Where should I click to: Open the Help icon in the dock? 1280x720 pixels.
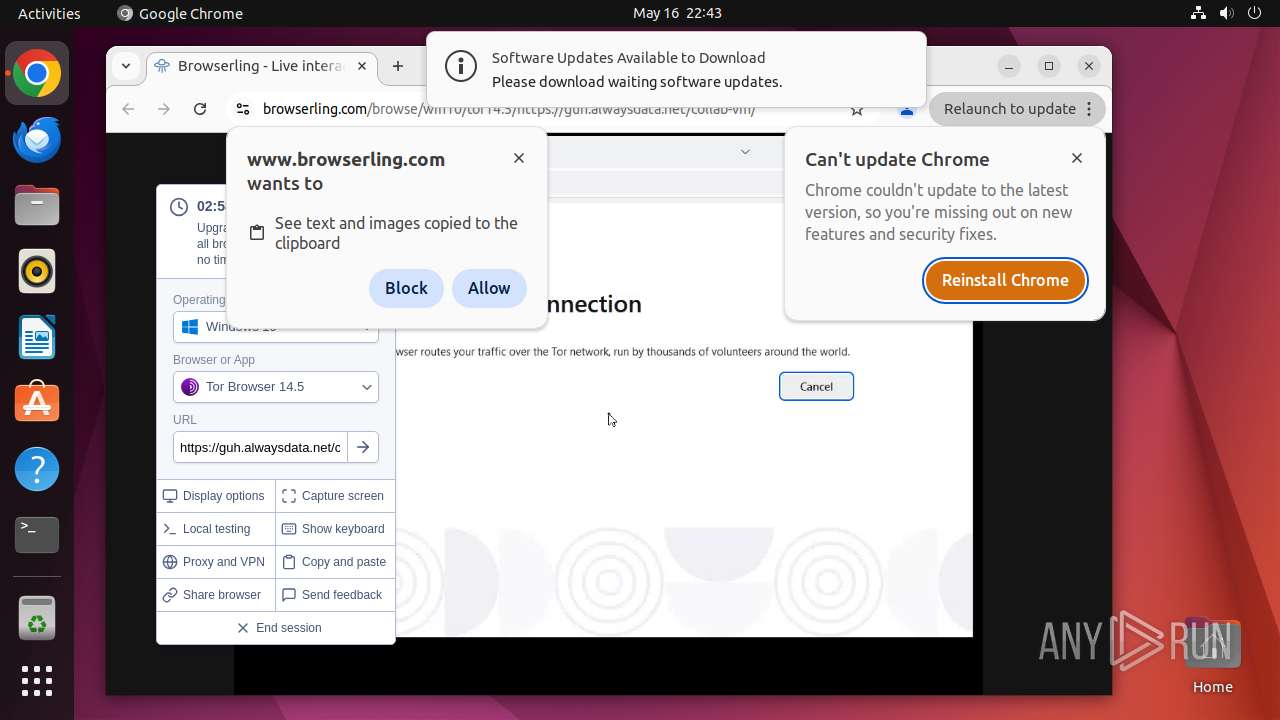pyautogui.click(x=37, y=469)
